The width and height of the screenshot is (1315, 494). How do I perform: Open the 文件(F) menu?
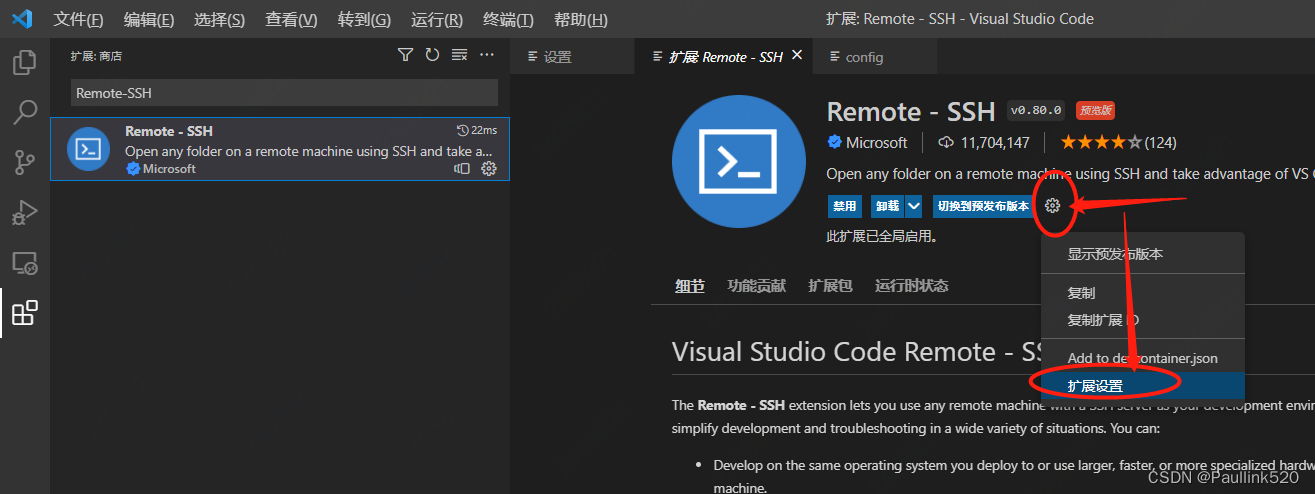tap(78, 19)
